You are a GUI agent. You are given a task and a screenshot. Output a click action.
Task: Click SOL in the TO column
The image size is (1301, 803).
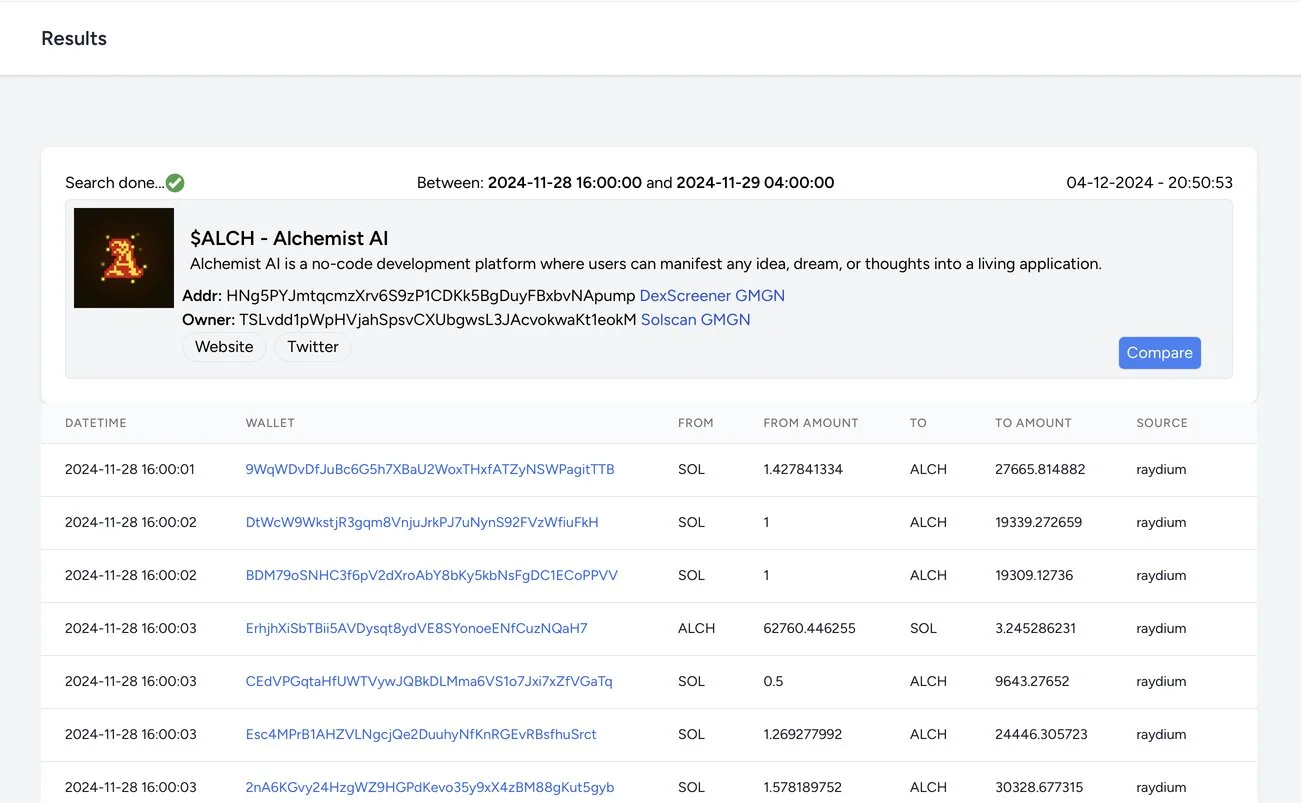[x=924, y=628]
